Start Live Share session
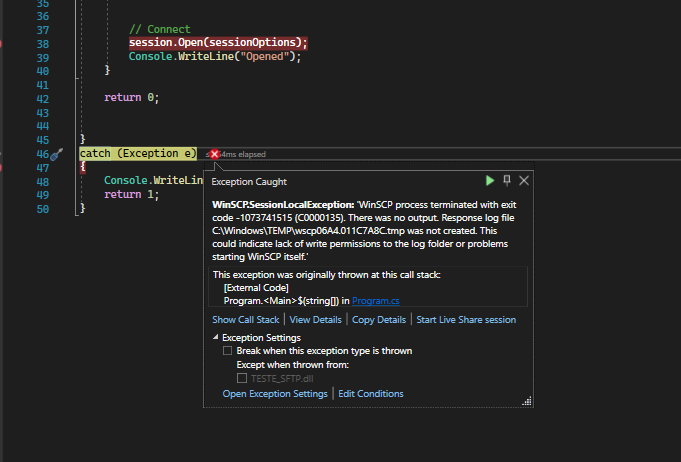 click(466, 320)
